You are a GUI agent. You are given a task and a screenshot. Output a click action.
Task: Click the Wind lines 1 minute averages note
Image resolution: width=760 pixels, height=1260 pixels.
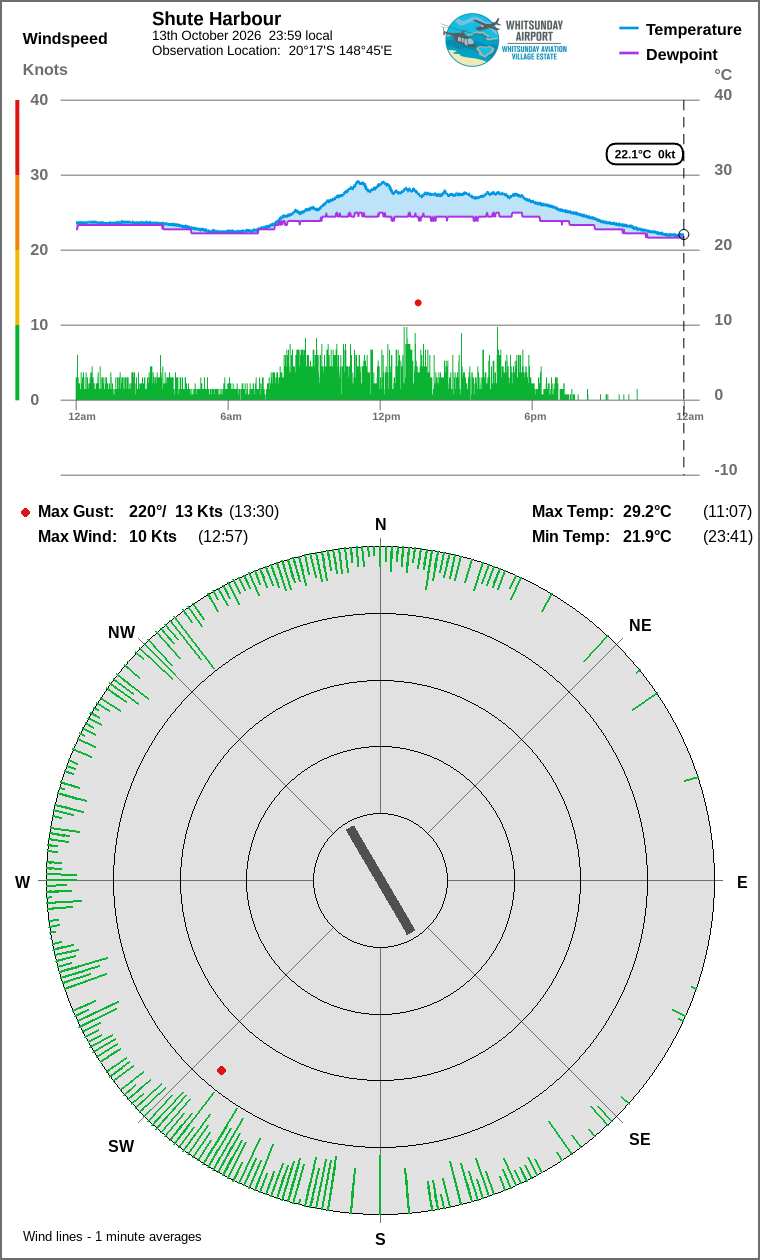112,1237
